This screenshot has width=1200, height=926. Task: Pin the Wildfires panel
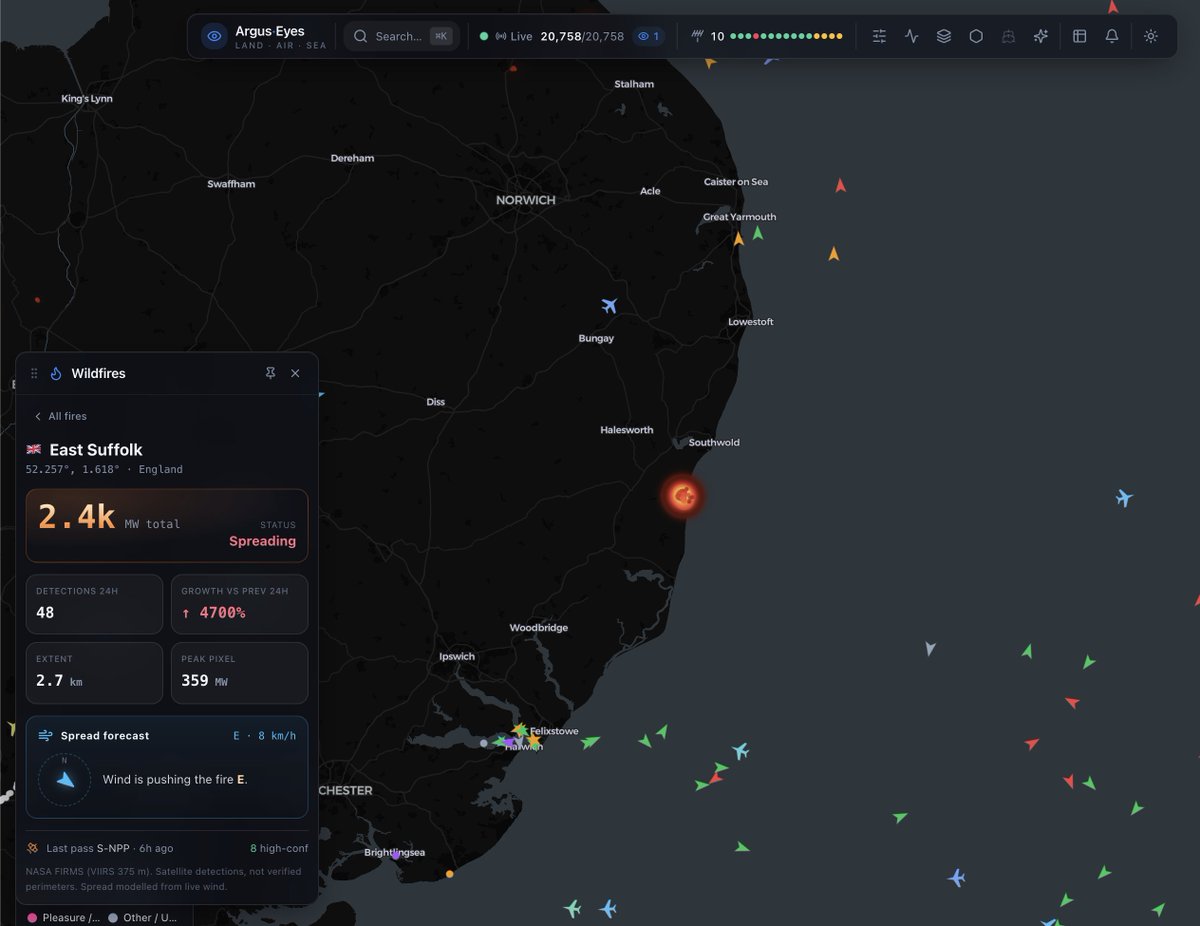tap(270, 373)
